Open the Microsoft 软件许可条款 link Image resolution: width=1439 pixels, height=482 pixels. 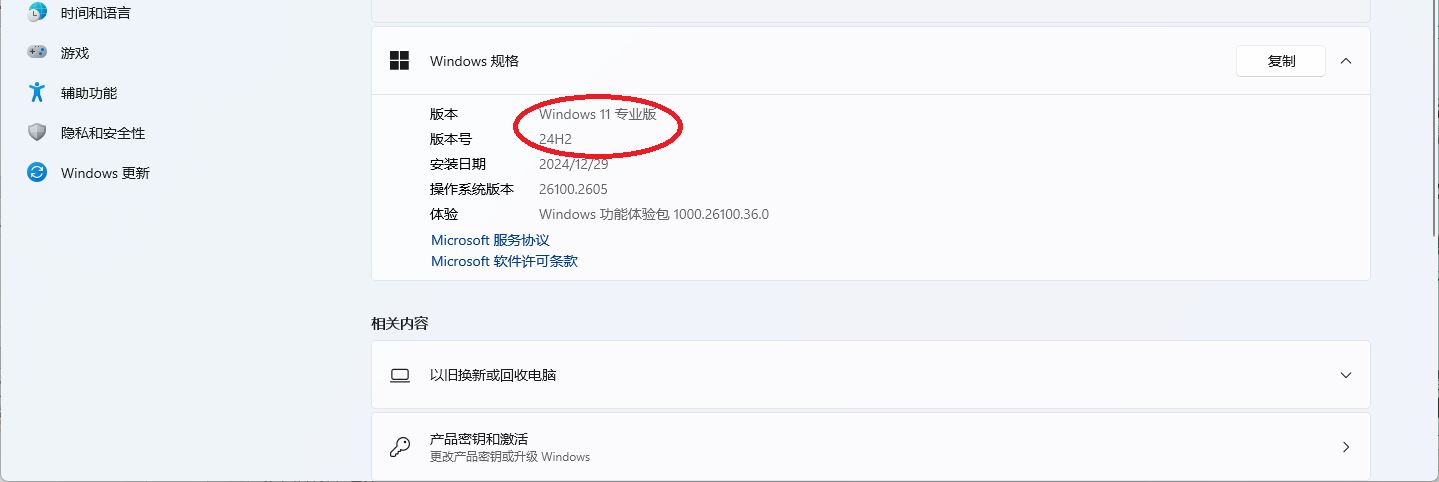[504, 261]
